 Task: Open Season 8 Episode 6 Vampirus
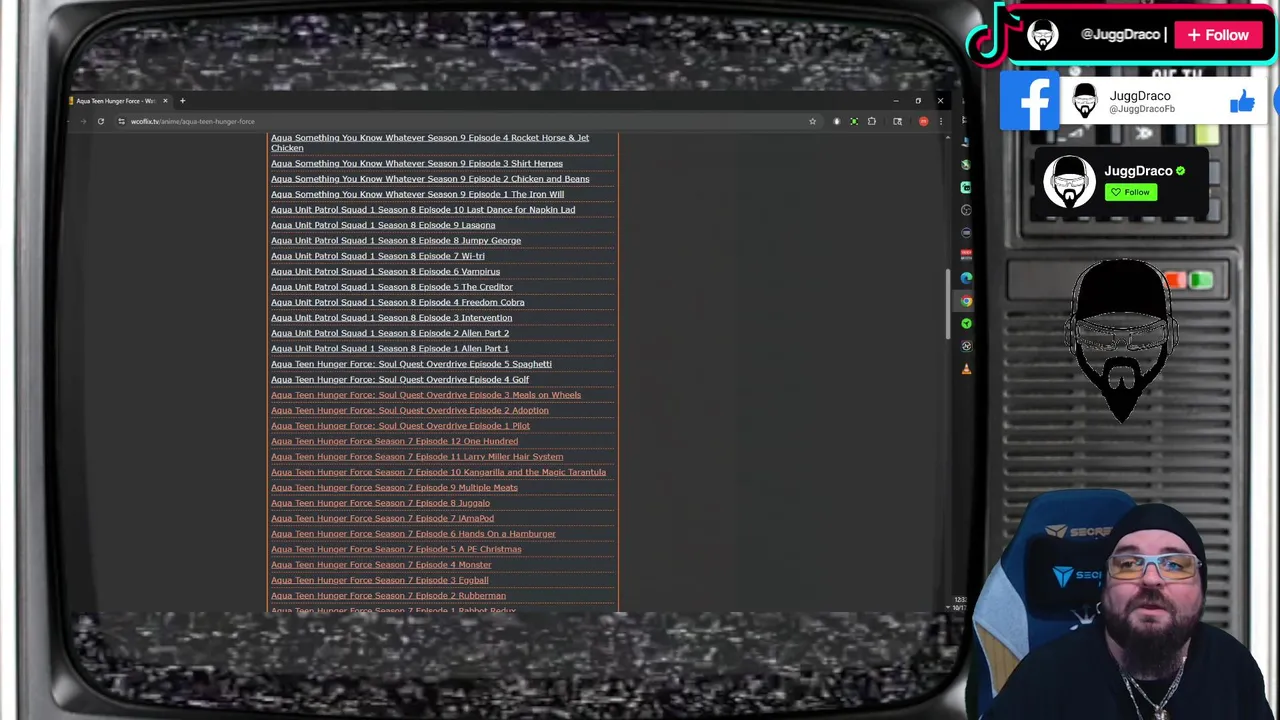click(385, 271)
